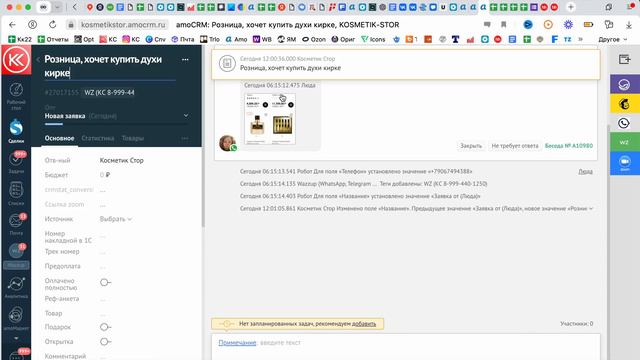Reload the page with browser refresh button
Screen dimensions: 640x360
(x=53, y=25)
